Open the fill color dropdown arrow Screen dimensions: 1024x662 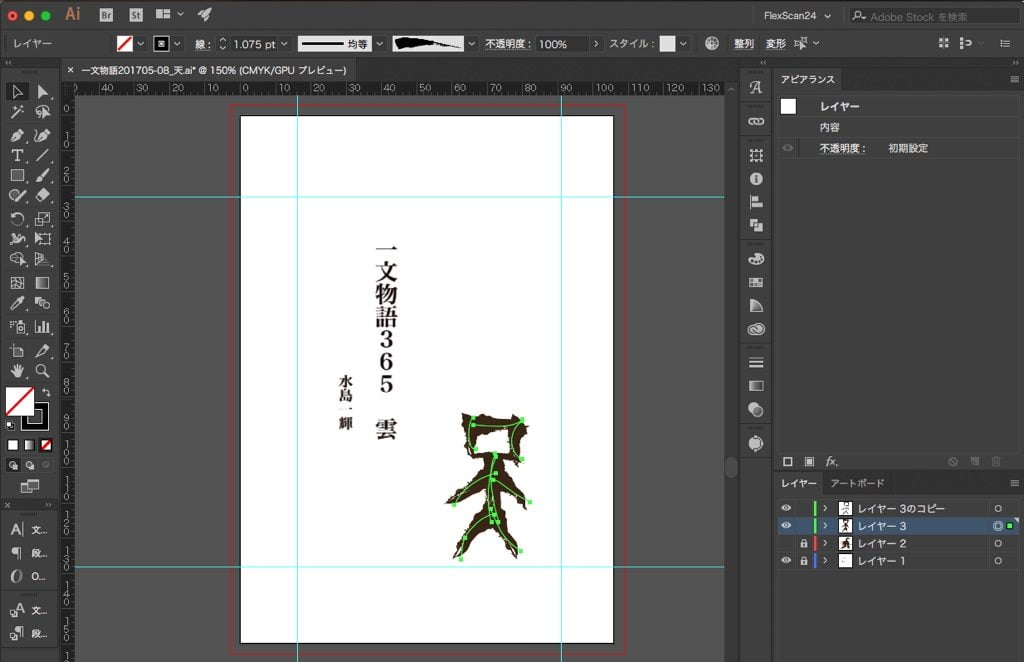click(141, 44)
